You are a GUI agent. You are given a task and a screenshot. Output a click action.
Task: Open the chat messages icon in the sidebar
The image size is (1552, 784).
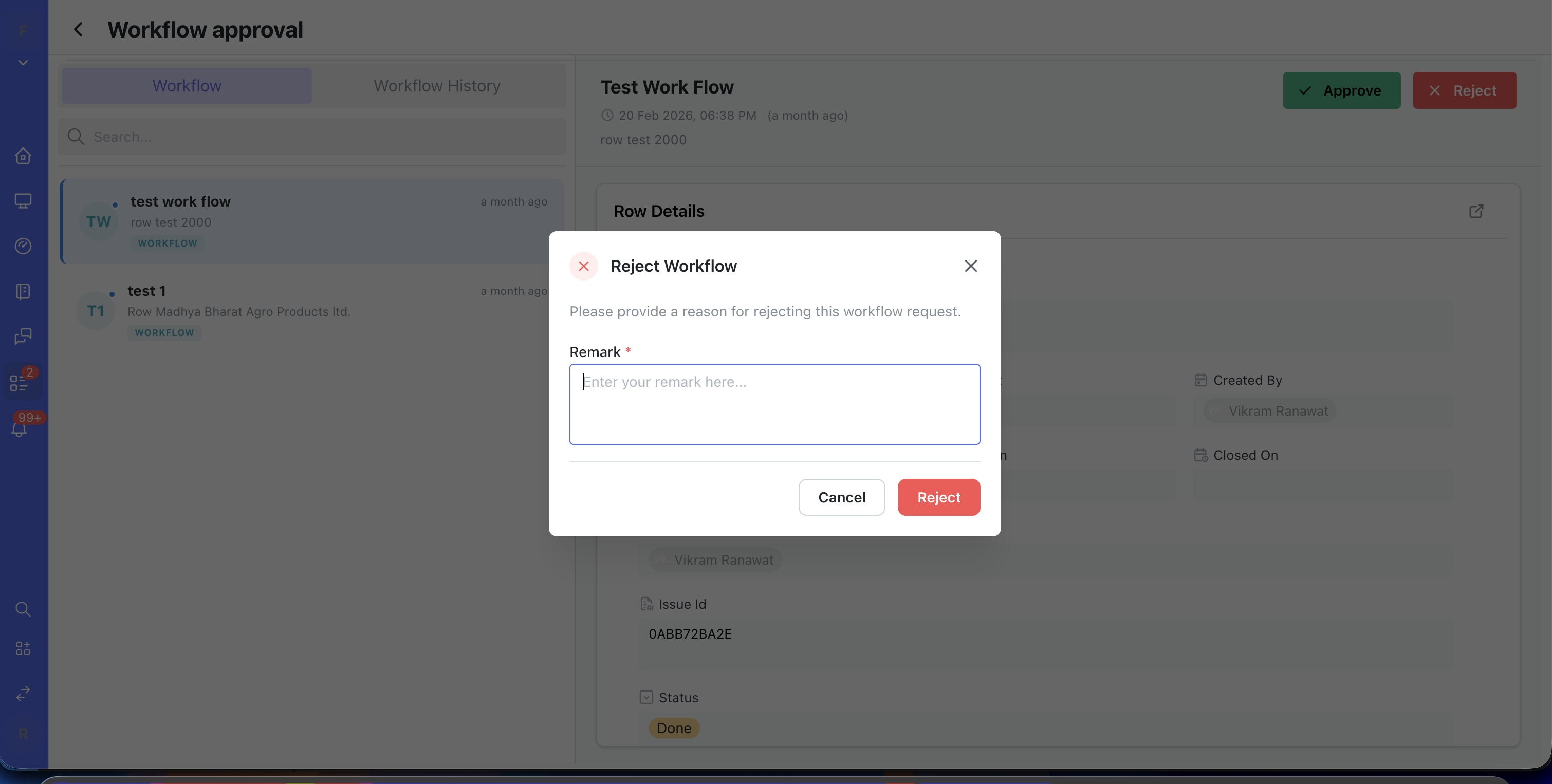click(23, 336)
